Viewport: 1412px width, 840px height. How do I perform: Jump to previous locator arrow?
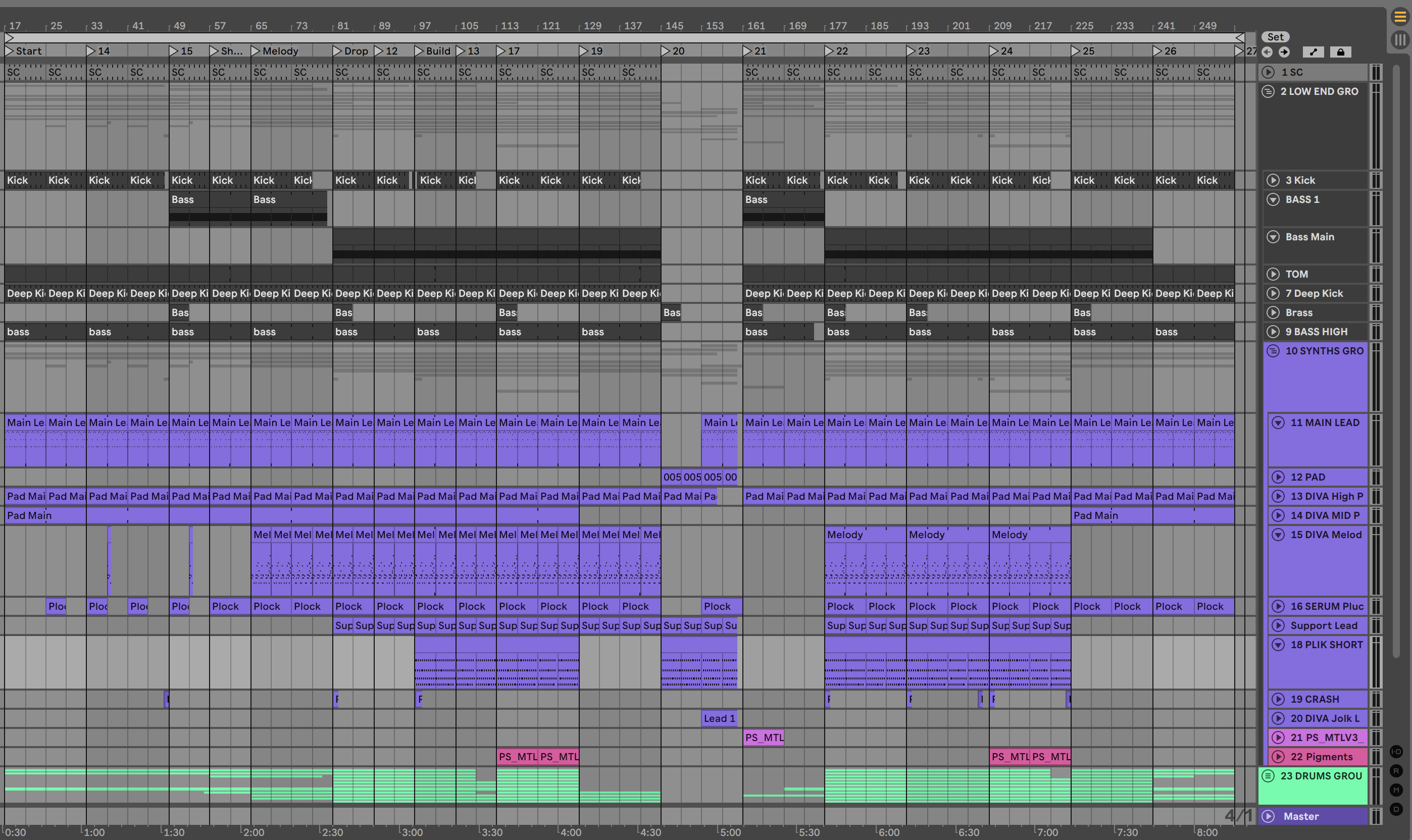pyautogui.click(x=1267, y=52)
